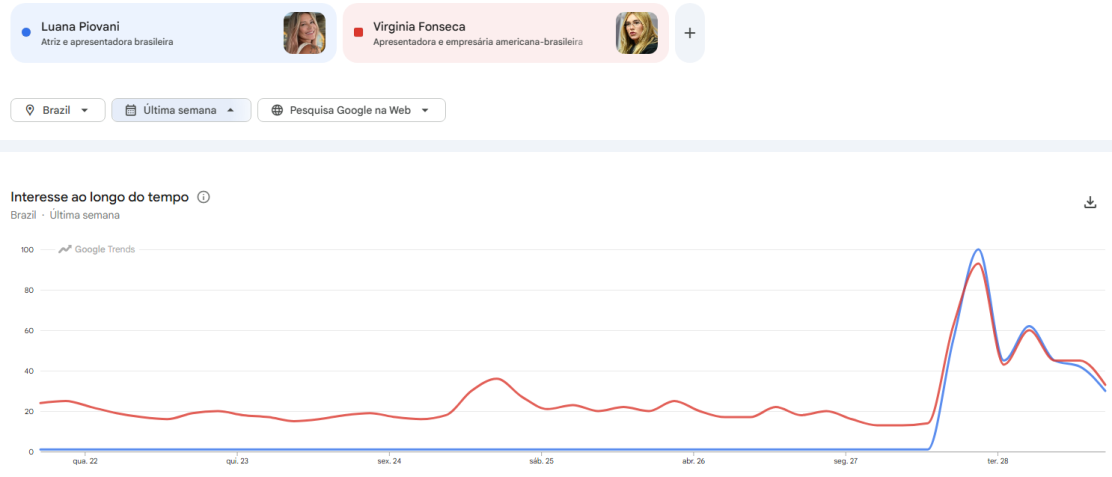The height and width of the screenshot is (477, 1112).
Task: Open the Pesquisa Google na Web dropdown
Action: point(351,110)
